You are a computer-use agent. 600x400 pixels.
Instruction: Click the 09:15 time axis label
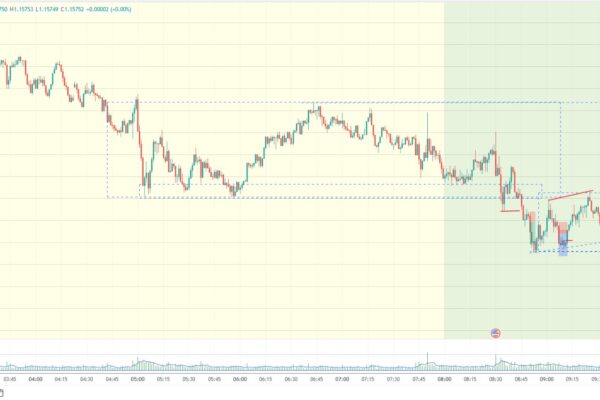[x=572, y=379]
